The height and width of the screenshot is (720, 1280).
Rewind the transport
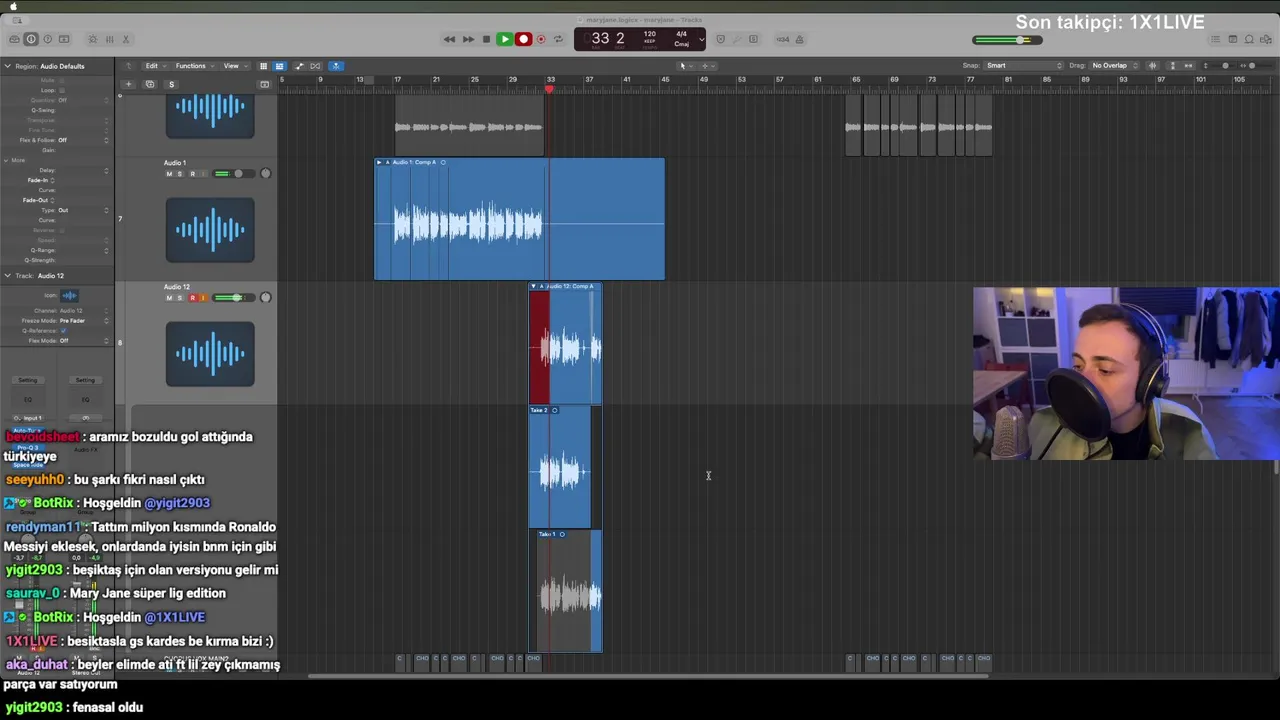click(449, 39)
